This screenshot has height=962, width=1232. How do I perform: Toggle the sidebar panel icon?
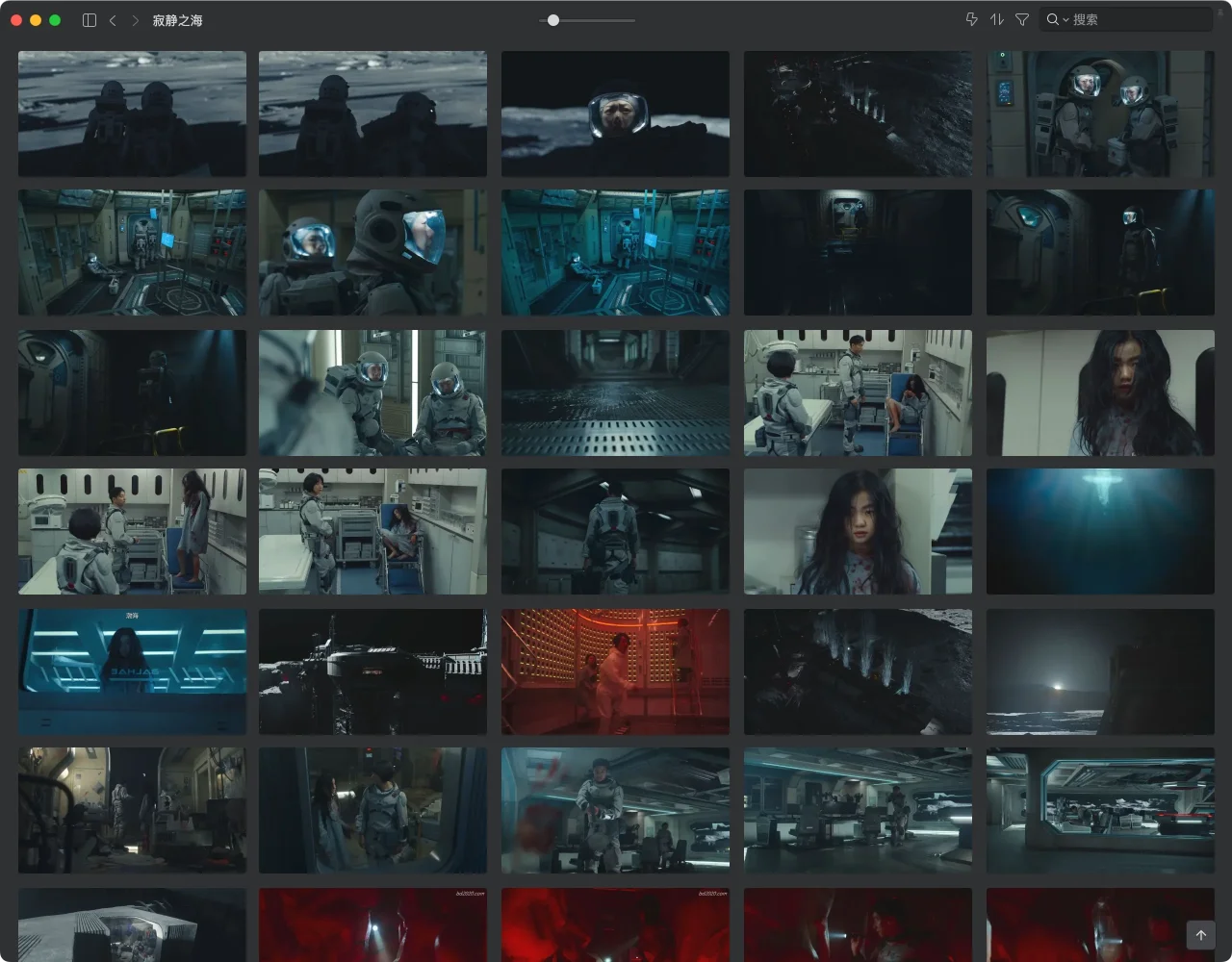90,20
